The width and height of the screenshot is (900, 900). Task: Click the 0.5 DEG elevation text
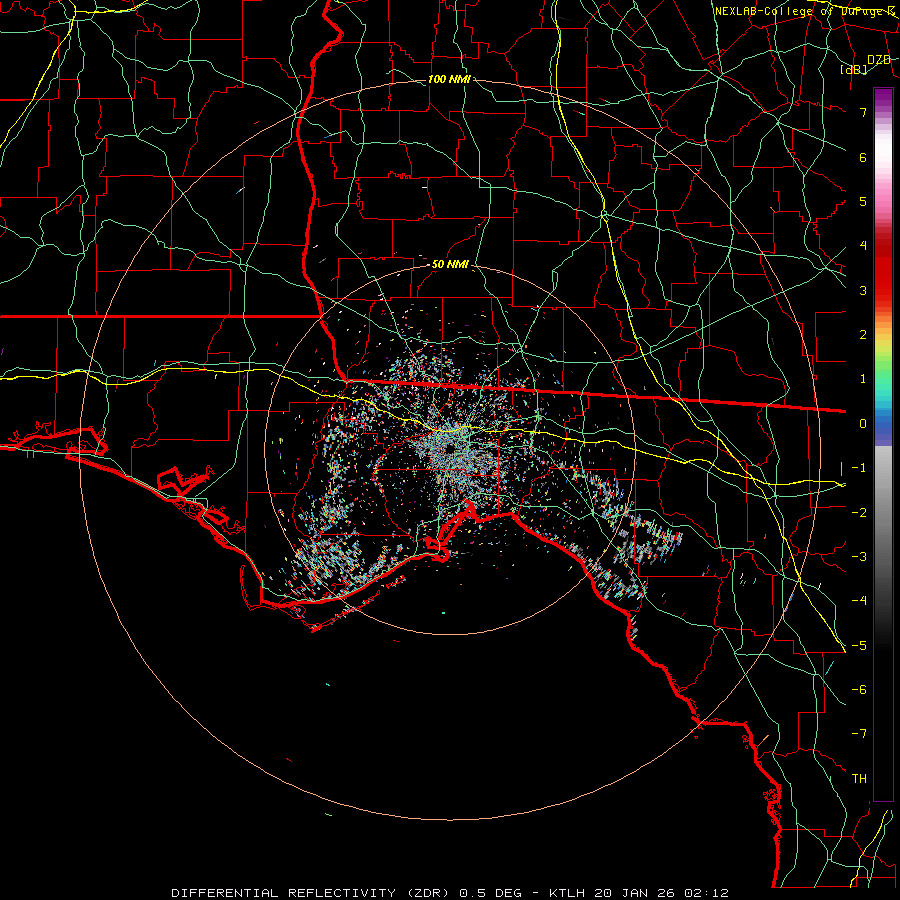(491, 893)
